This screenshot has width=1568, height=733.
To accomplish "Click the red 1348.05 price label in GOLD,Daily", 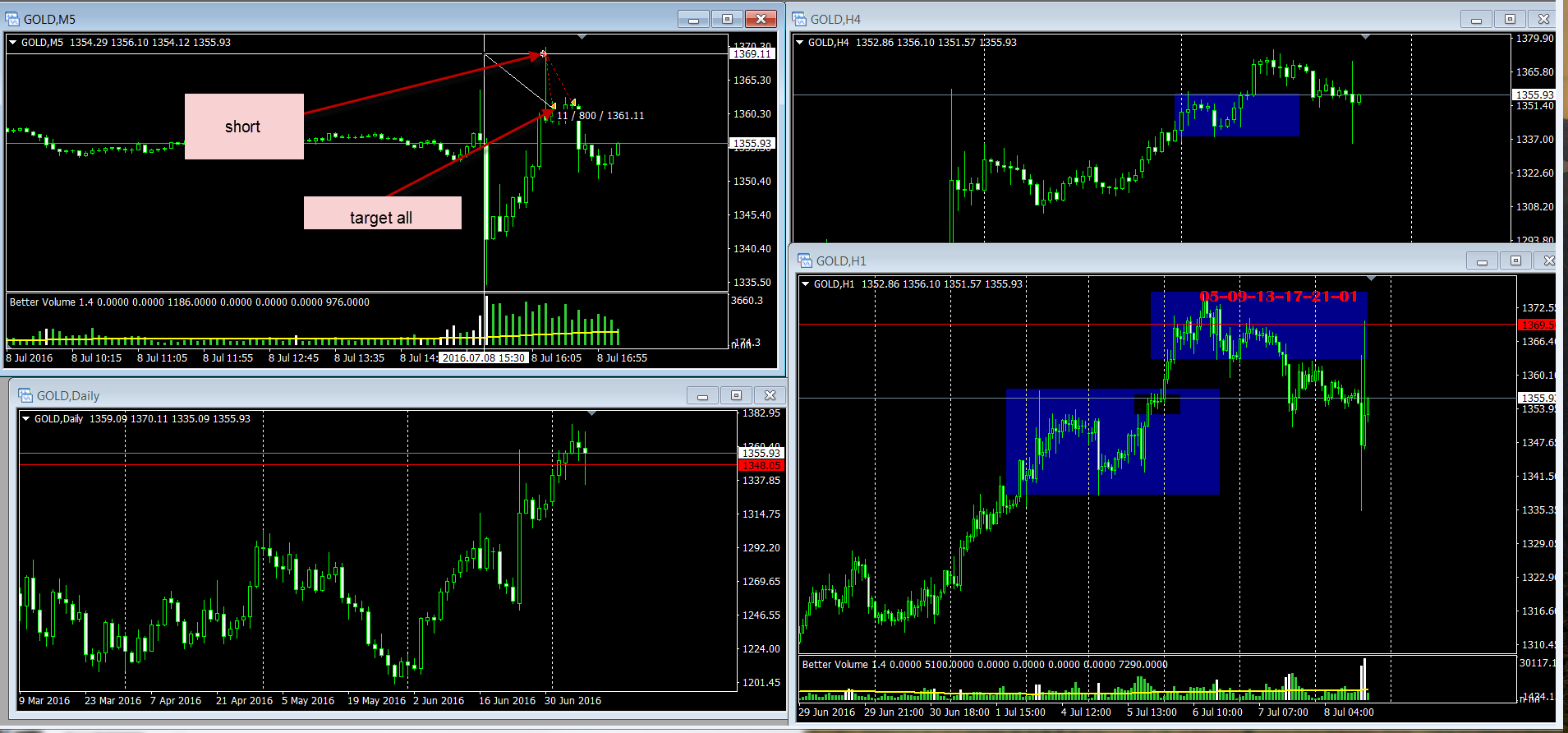I will [x=761, y=465].
